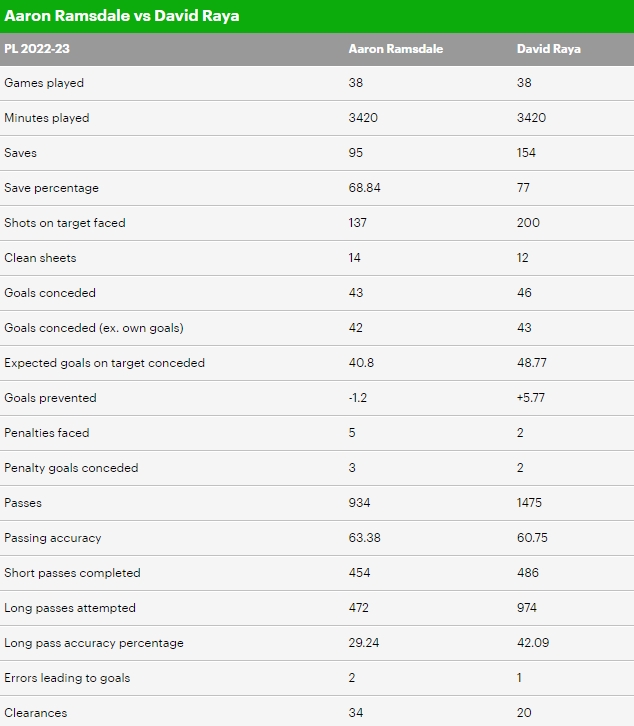Screen dimensions: 634x726
Task: Click Raya's passes value 1475
Action: (x=530, y=503)
